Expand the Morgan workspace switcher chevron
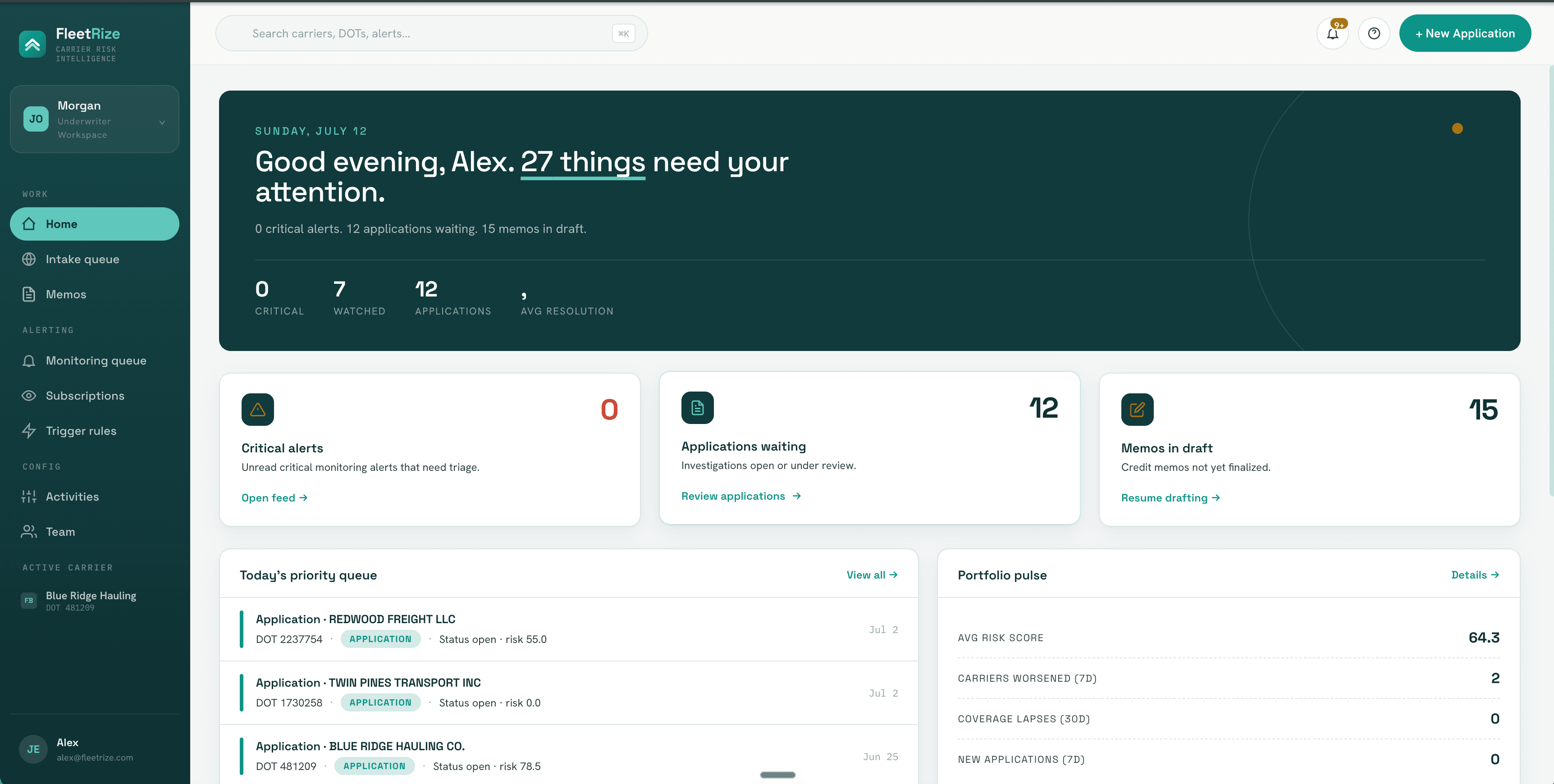This screenshot has height=784, width=1554. coord(162,123)
